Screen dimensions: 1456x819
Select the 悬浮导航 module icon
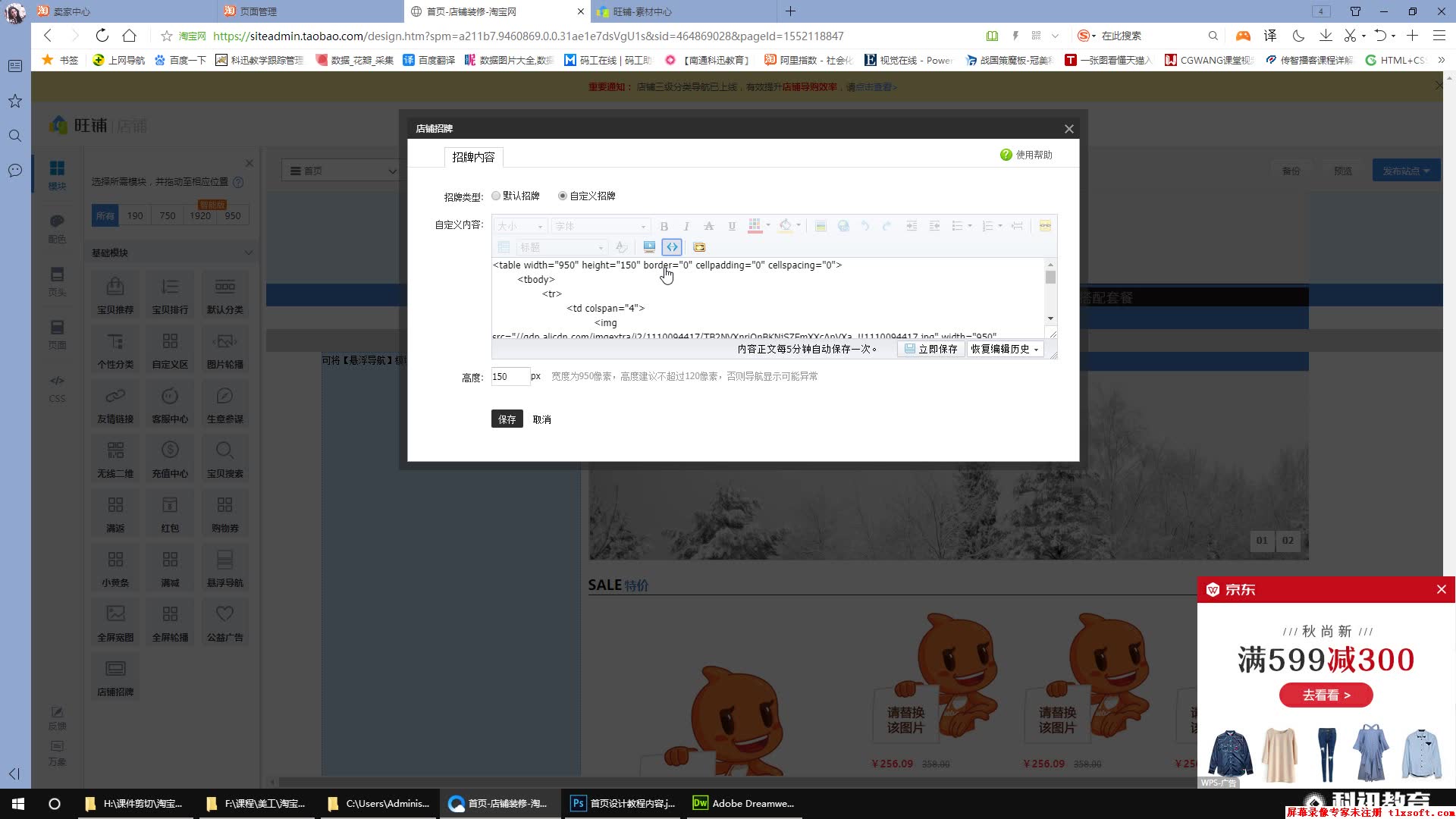[225, 568]
